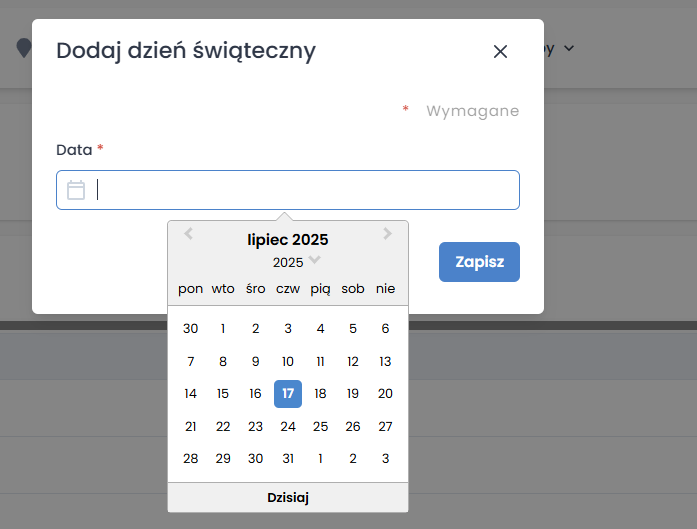This screenshot has width=697, height=529.
Task: Choose day 31 in the calendar
Action: [288, 459]
